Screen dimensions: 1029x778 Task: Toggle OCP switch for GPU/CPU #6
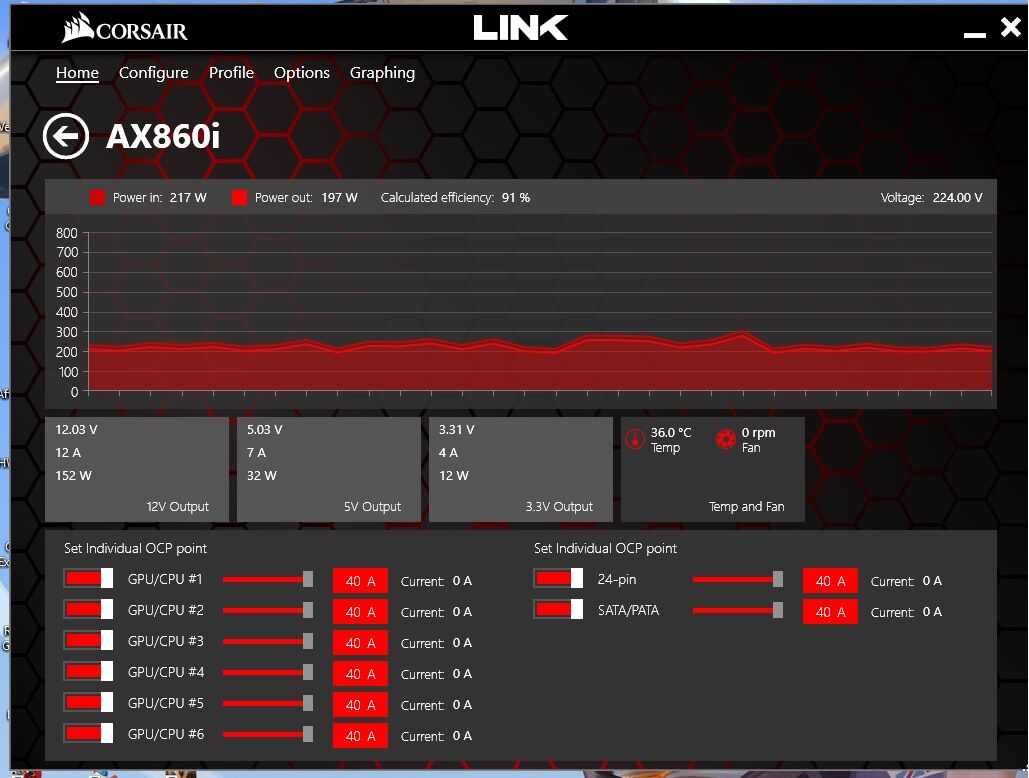[89, 733]
